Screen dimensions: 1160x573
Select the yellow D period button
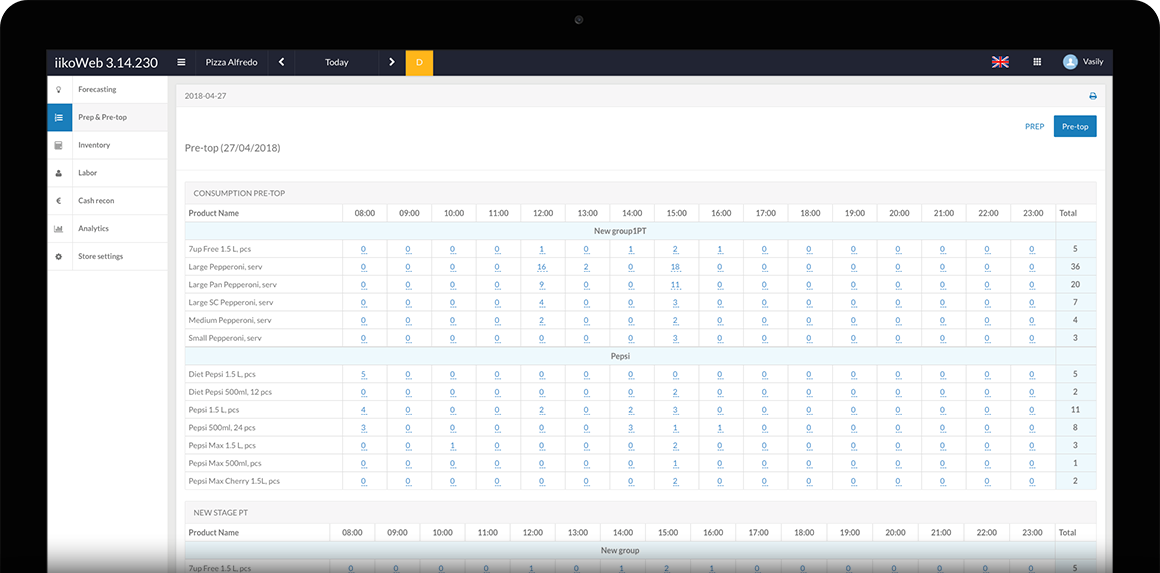(419, 63)
